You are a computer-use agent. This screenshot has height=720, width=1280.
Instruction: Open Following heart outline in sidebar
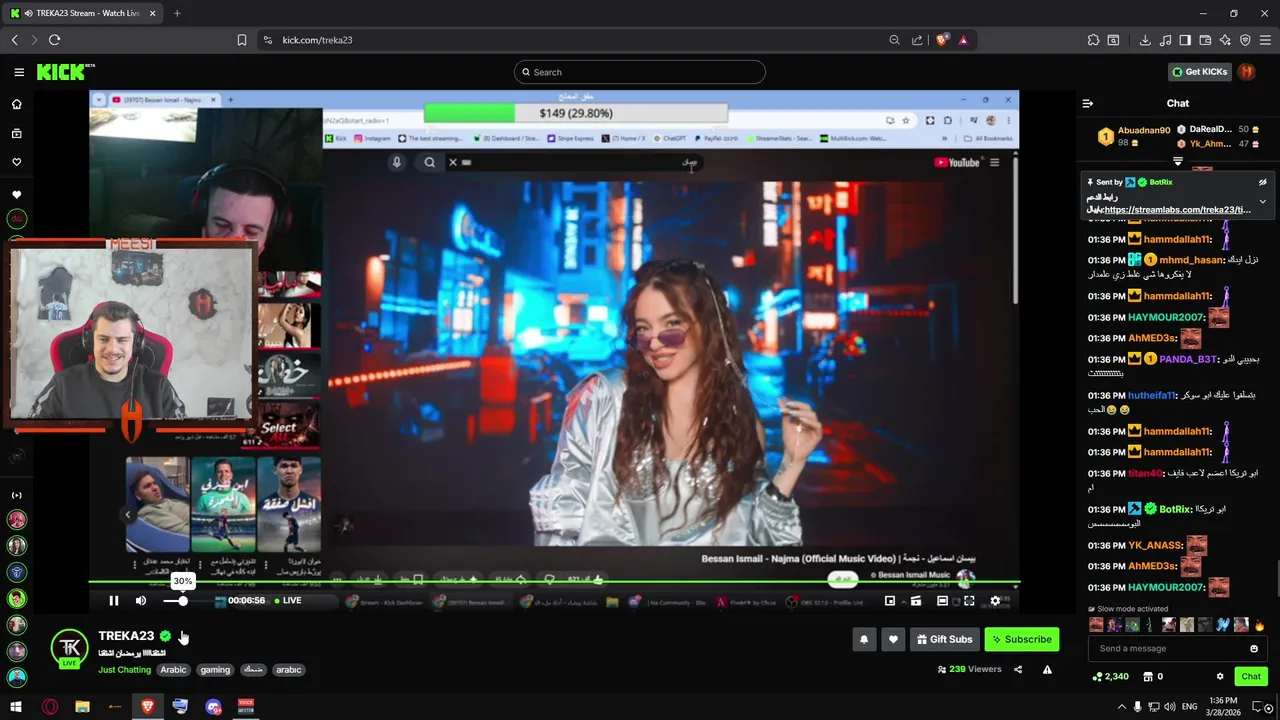(x=16, y=162)
